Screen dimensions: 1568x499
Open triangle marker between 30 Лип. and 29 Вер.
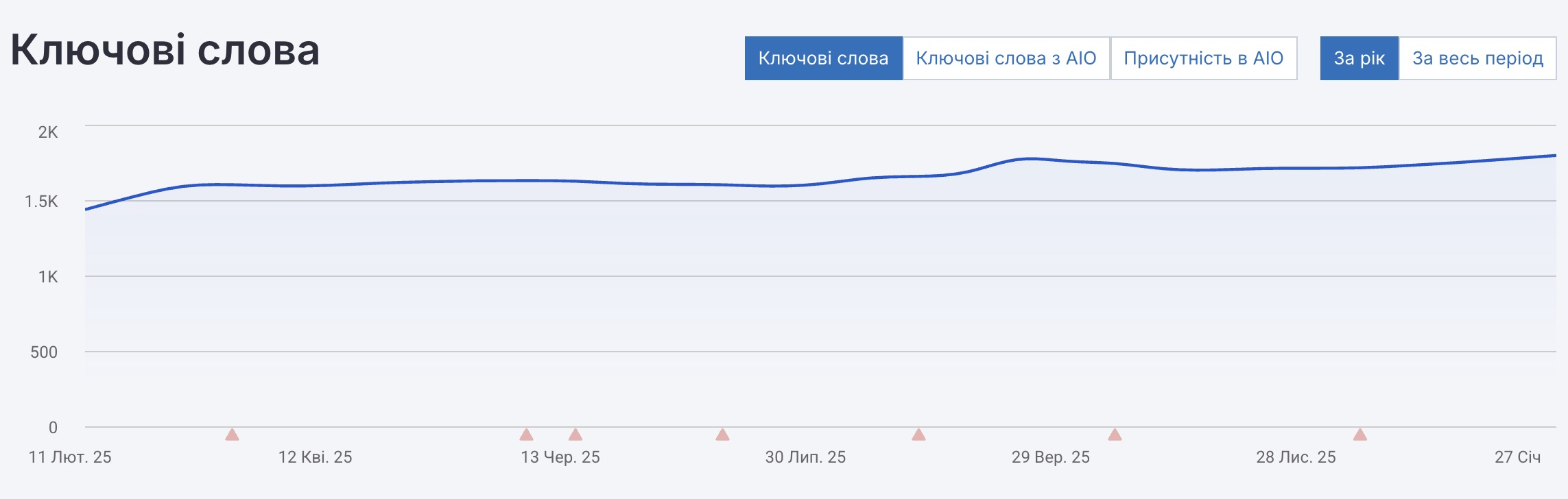coord(918,435)
